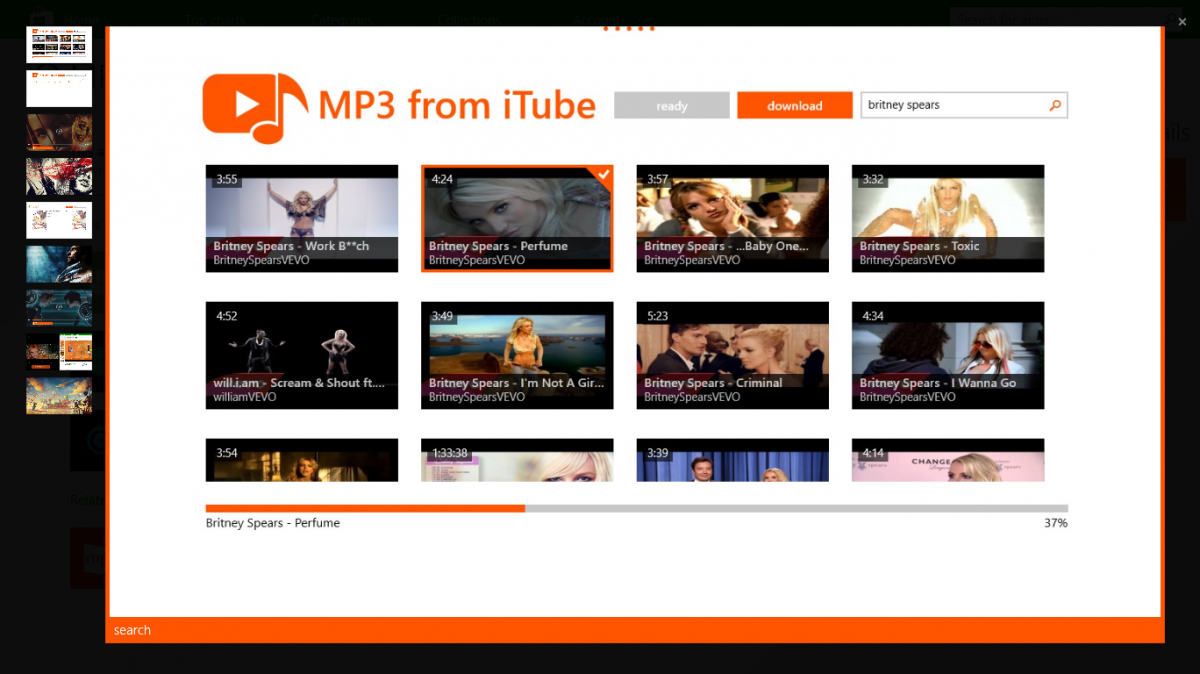Select the Britney Spears - Criminal video
The height and width of the screenshot is (674, 1200).
click(733, 355)
